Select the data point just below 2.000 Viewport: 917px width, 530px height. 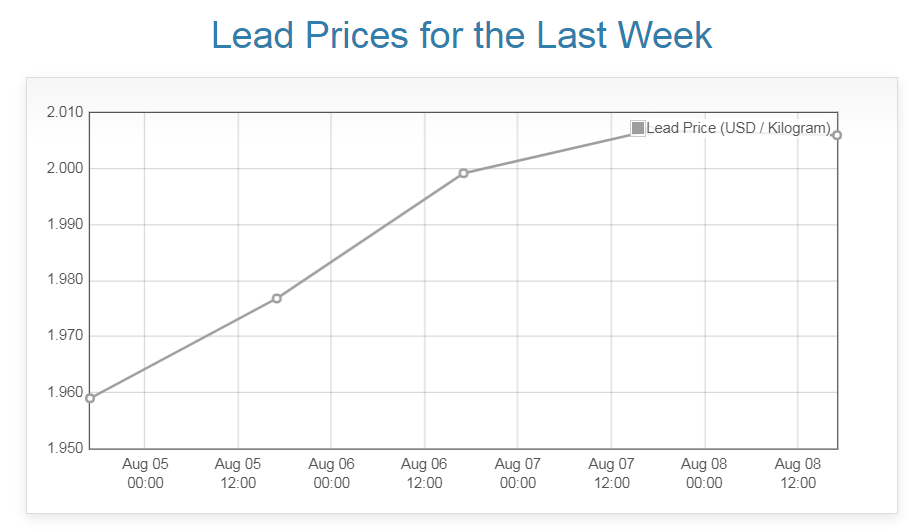tap(463, 173)
